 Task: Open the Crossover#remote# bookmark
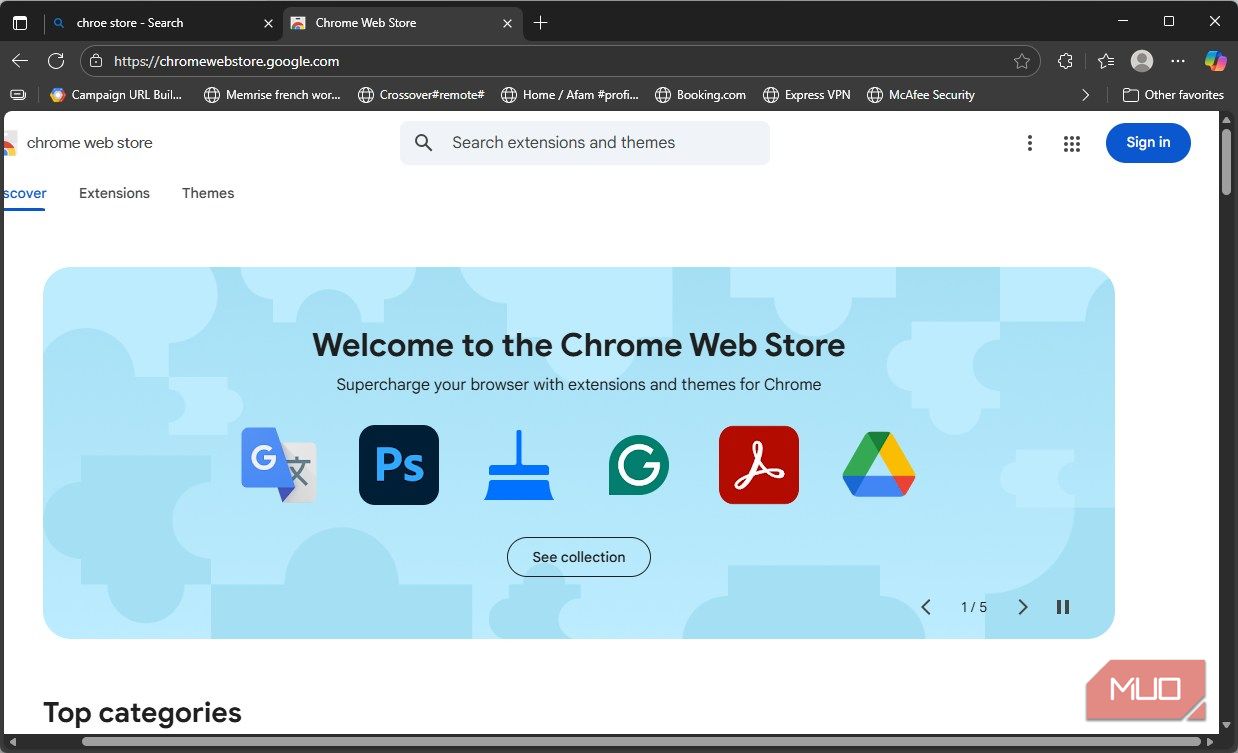click(421, 95)
